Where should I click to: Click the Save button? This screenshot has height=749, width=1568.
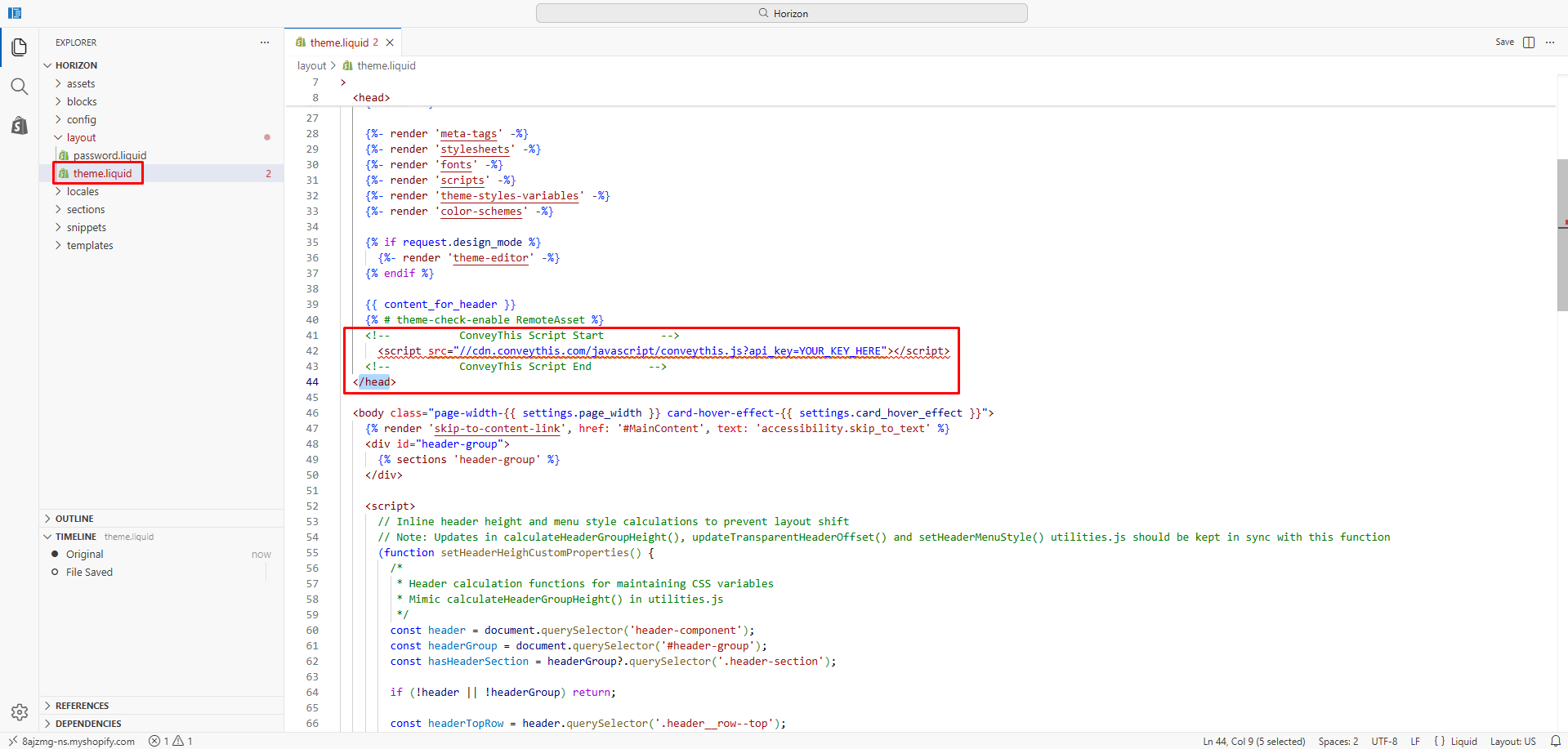tap(1504, 42)
